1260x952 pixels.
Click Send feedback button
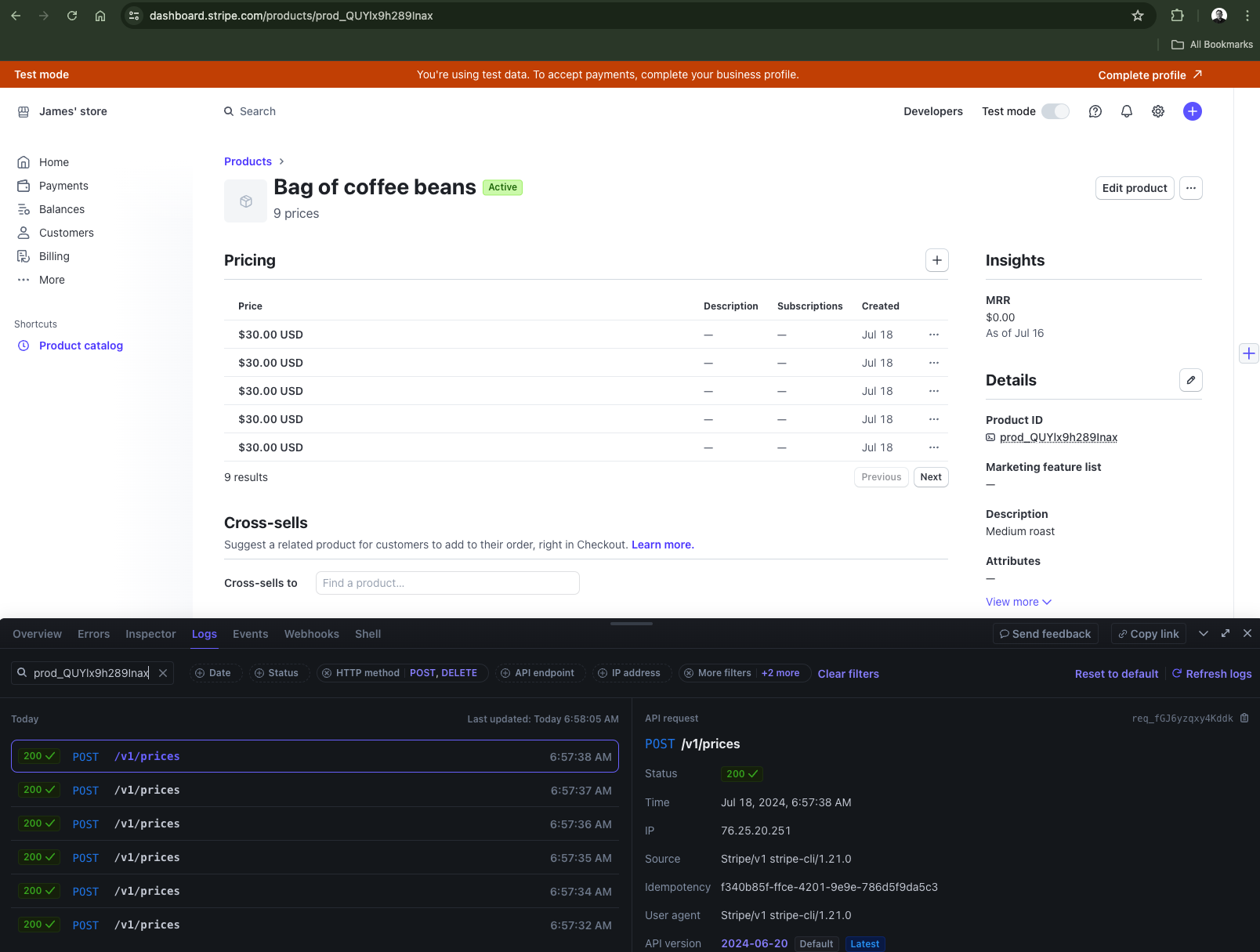click(x=1045, y=634)
